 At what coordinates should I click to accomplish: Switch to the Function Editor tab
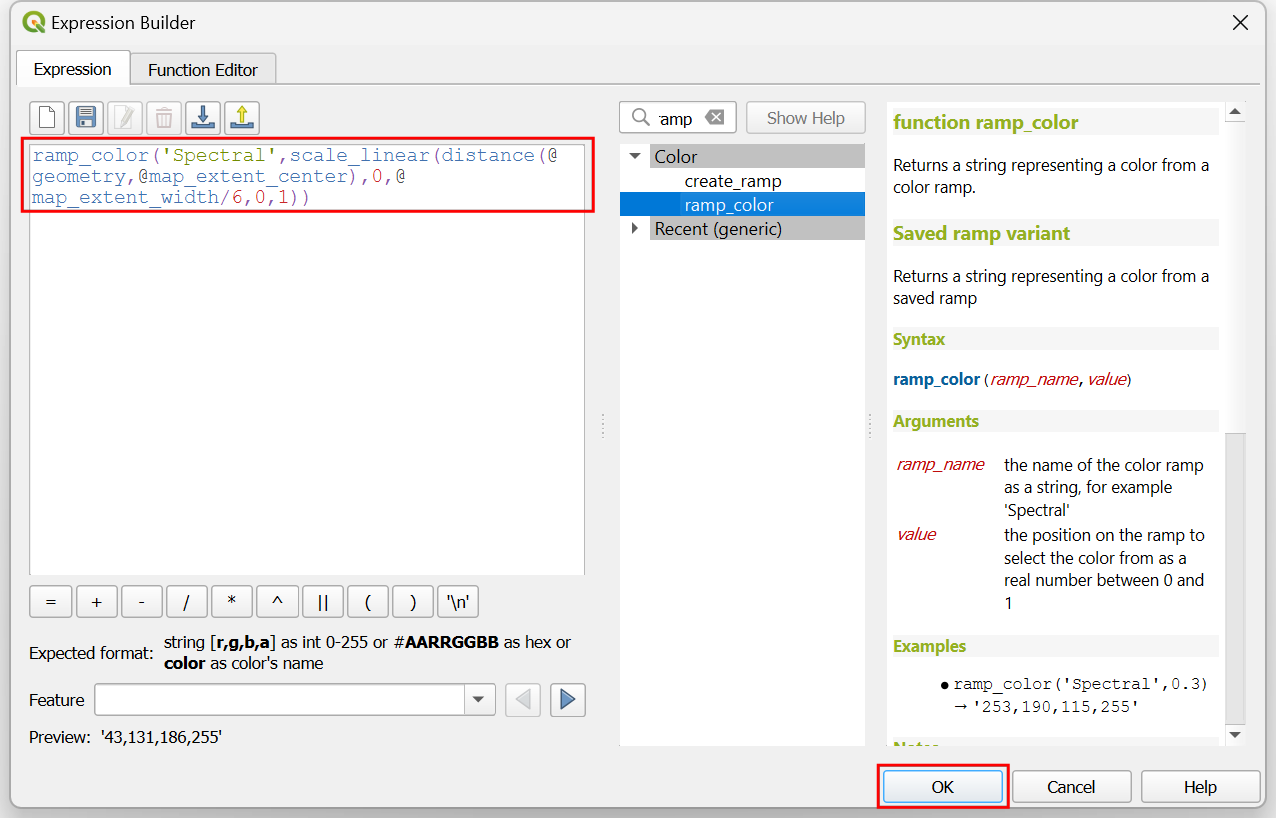tap(202, 70)
